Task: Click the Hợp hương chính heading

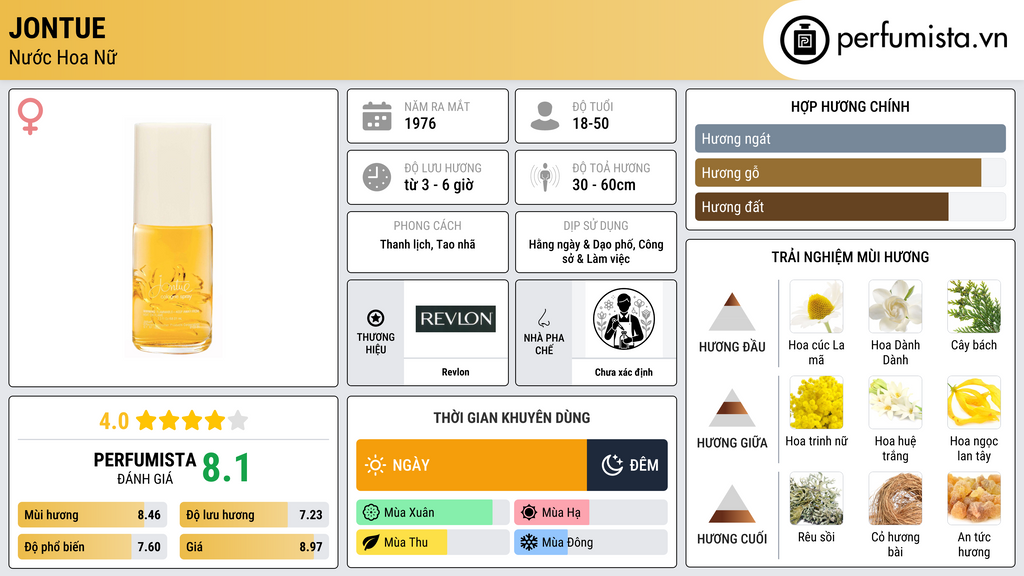Action: [x=850, y=106]
